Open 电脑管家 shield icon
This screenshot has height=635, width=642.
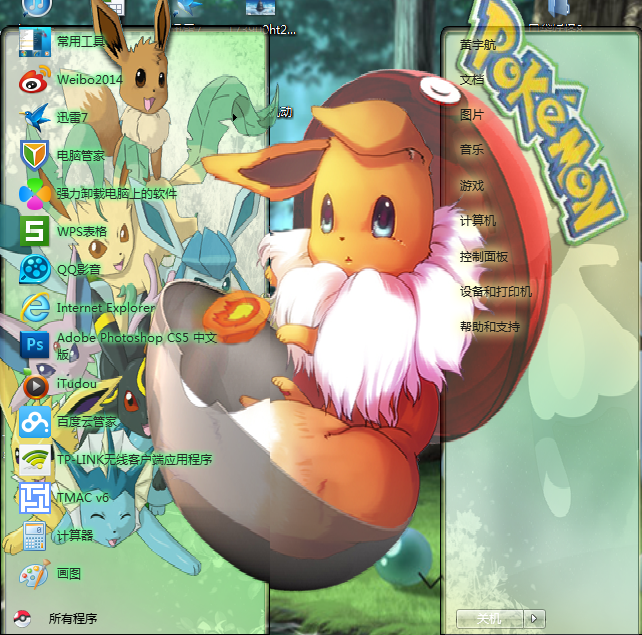pyautogui.click(x=35, y=155)
